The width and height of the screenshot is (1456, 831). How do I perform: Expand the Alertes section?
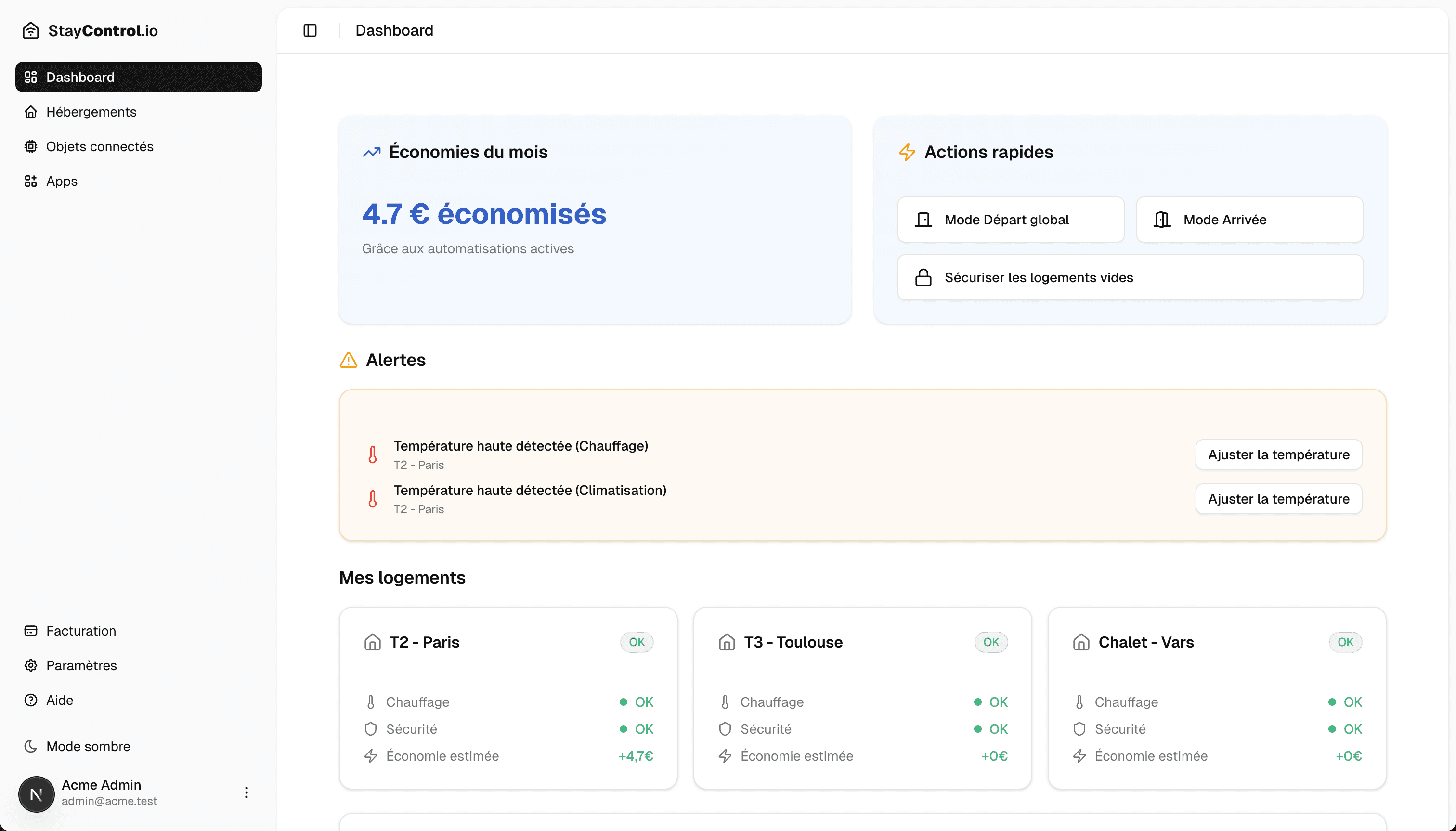pos(395,360)
